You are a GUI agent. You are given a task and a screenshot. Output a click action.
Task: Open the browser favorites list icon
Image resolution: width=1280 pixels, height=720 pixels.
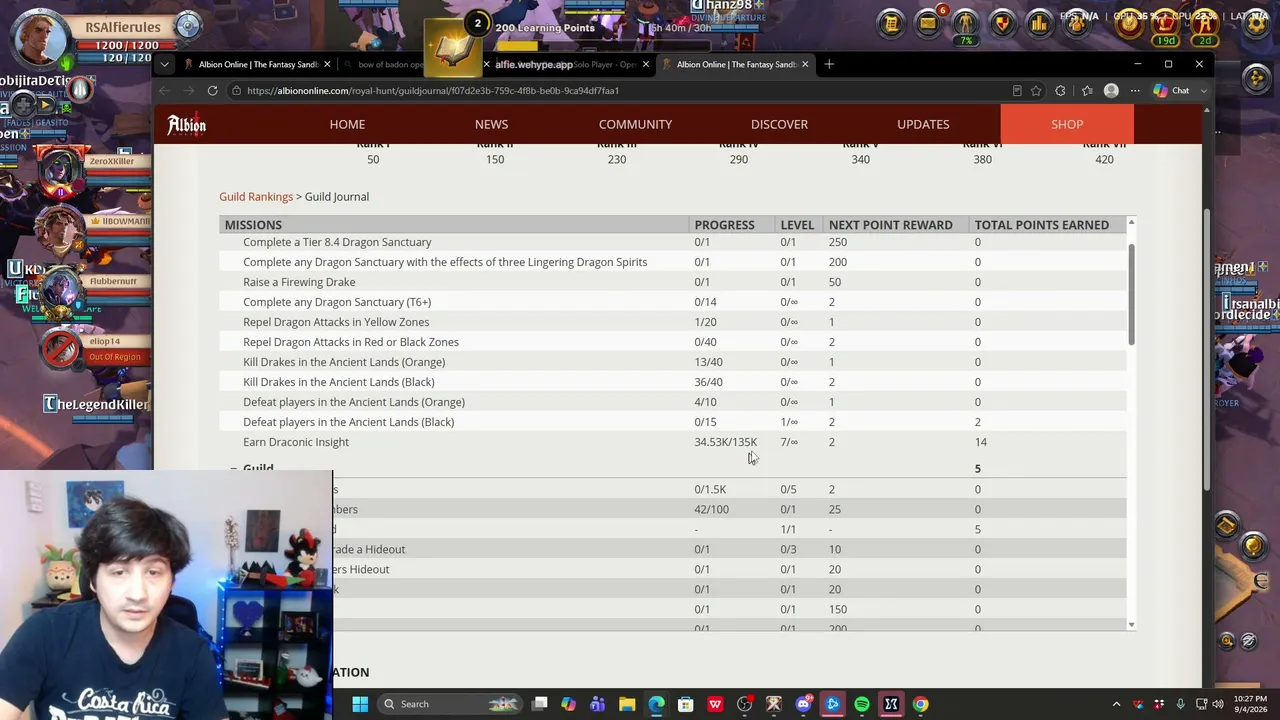(x=1087, y=90)
